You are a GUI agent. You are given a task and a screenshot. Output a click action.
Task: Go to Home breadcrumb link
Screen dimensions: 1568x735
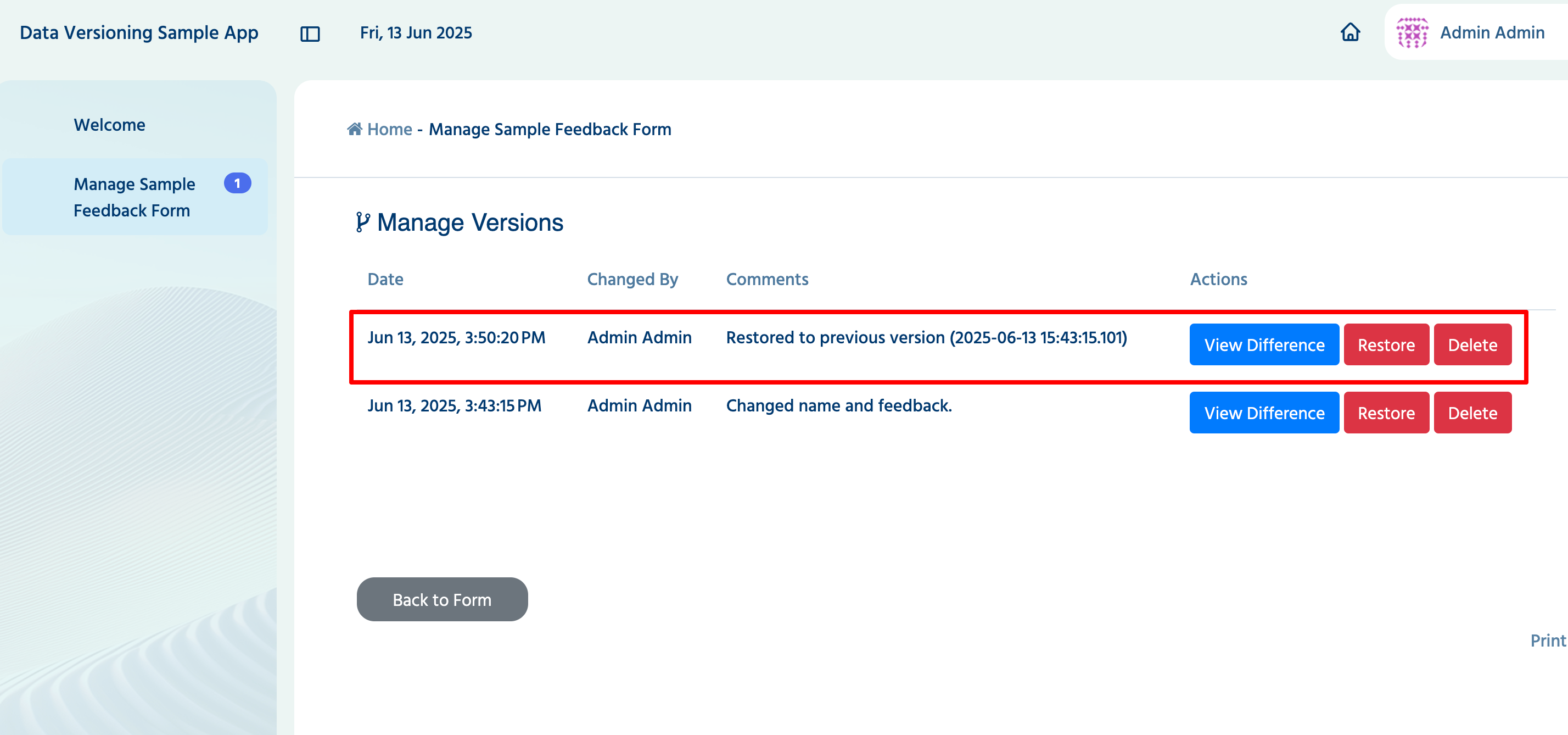[x=390, y=129]
